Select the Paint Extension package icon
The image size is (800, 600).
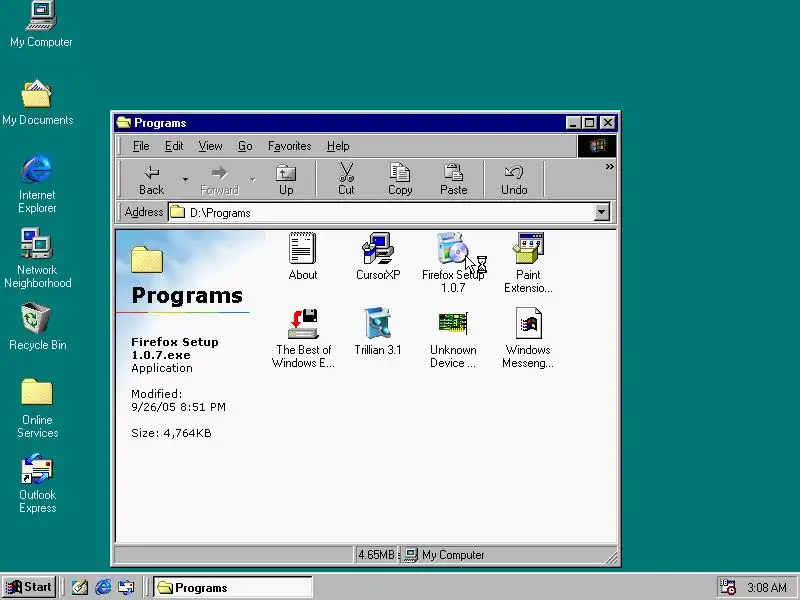point(528,249)
